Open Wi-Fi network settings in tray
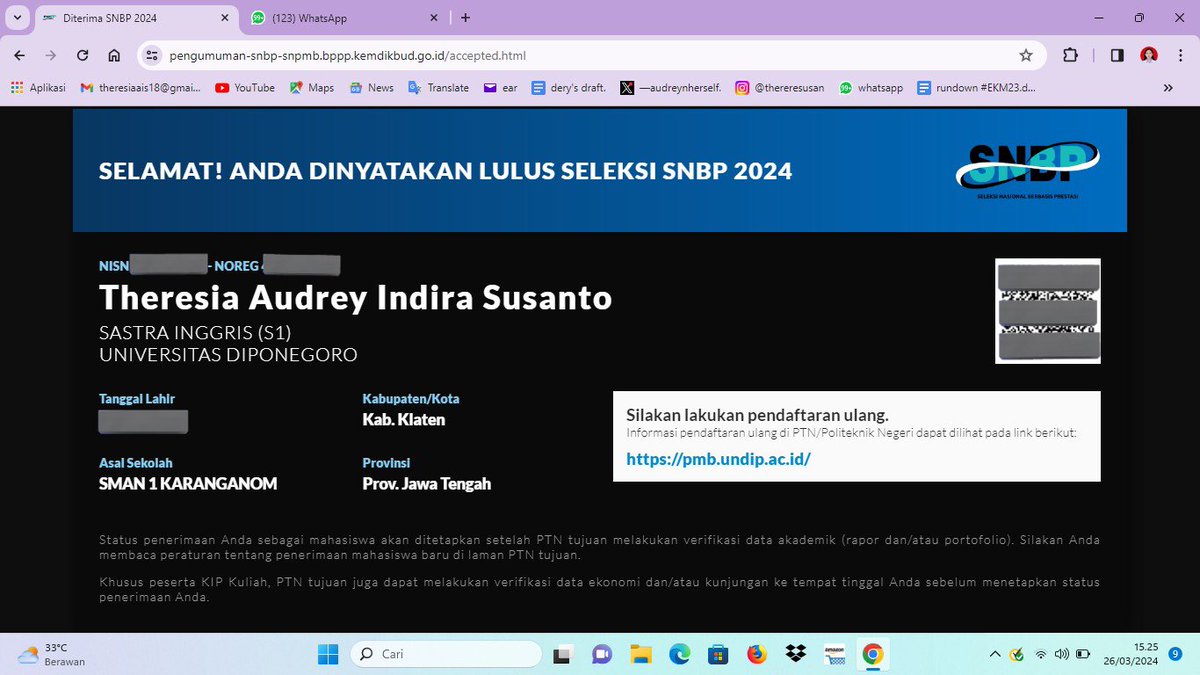 click(x=1041, y=655)
